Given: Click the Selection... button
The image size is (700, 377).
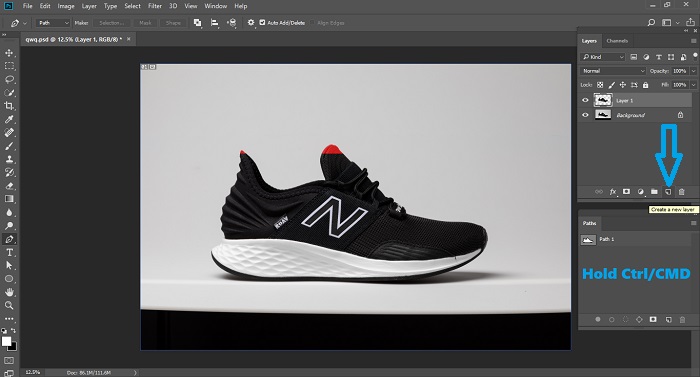Looking at the screenshot, I should [112, 23].
